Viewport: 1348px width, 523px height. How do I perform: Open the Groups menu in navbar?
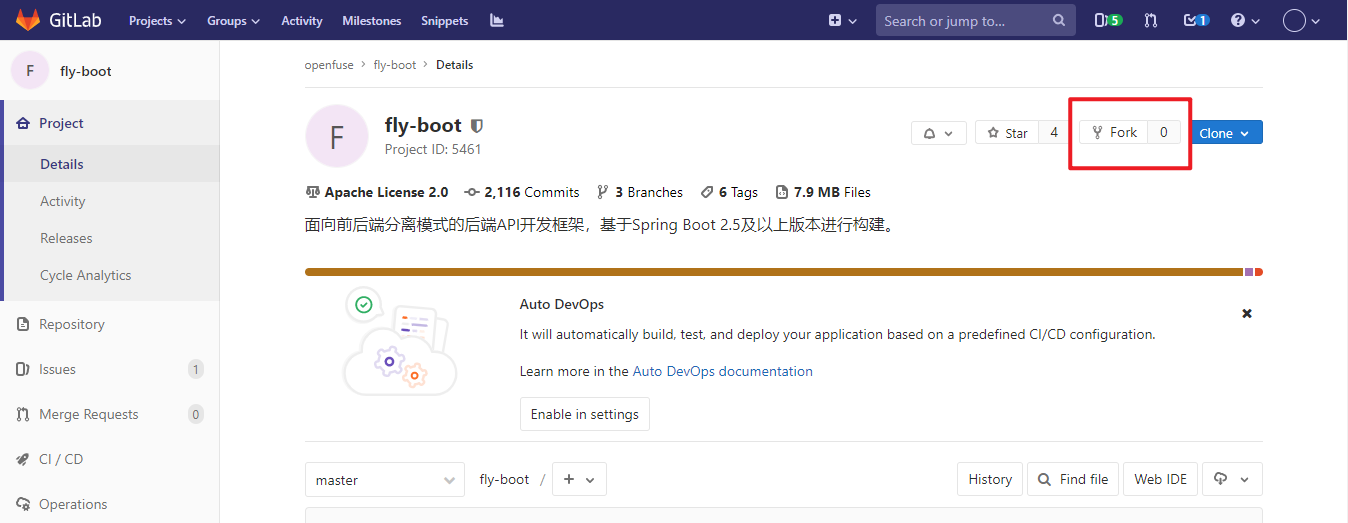[x=233, y=20]
